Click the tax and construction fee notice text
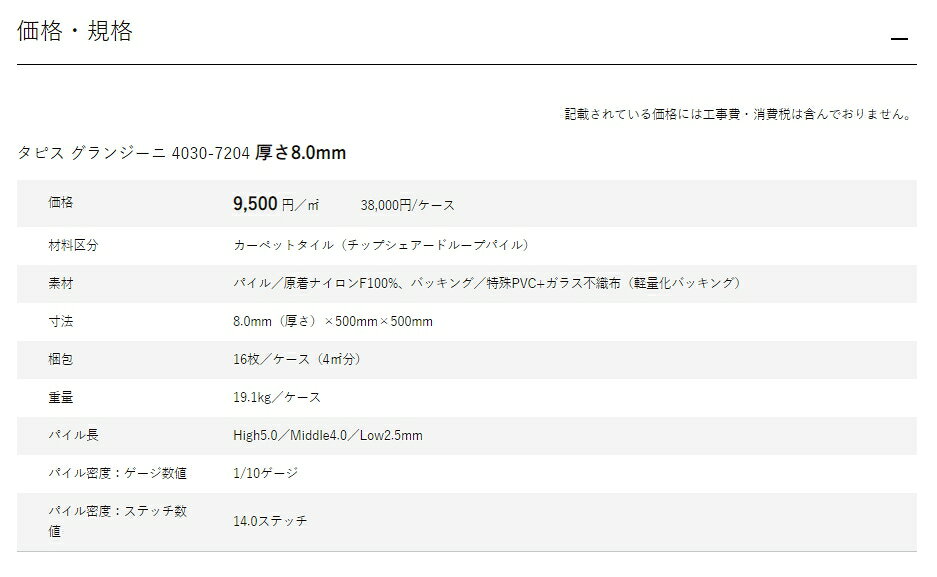Image resolution: width=937 pixels, height=577 pixels. pyautogui.click(x=739, y=114)
